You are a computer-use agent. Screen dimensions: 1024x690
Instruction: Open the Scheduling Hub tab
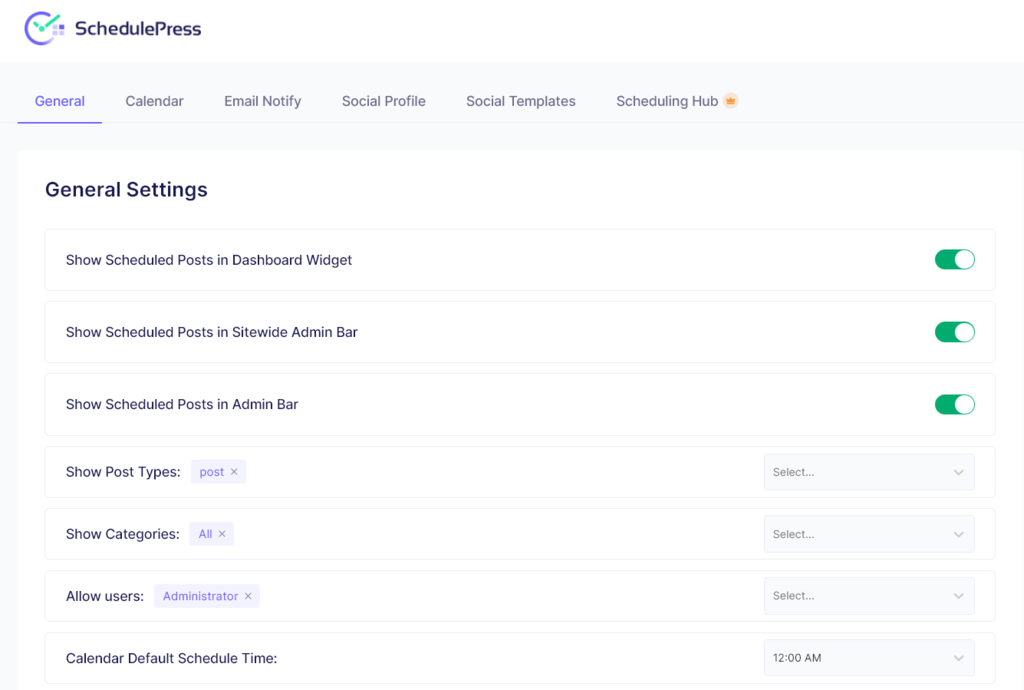click(668, 100)
